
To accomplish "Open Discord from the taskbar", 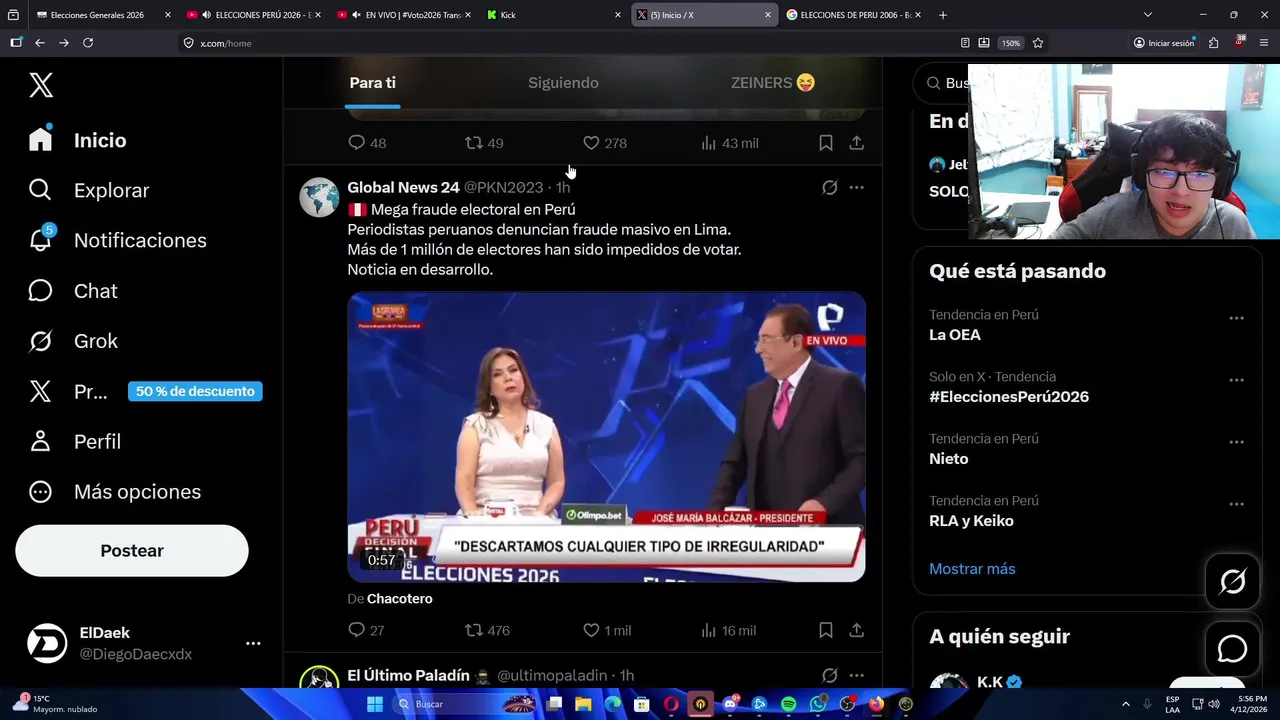I will coord(730,704).
